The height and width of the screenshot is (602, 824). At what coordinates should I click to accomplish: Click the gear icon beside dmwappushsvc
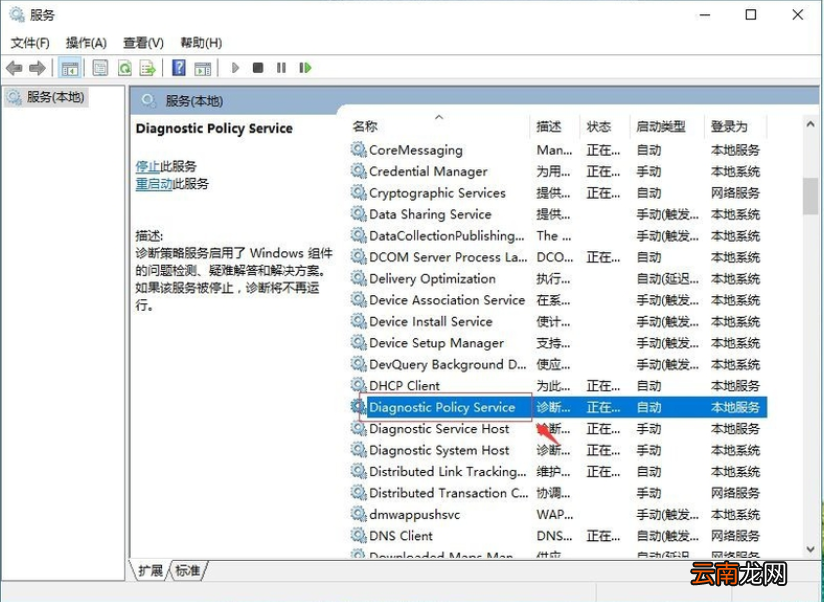tap(358, 514)
